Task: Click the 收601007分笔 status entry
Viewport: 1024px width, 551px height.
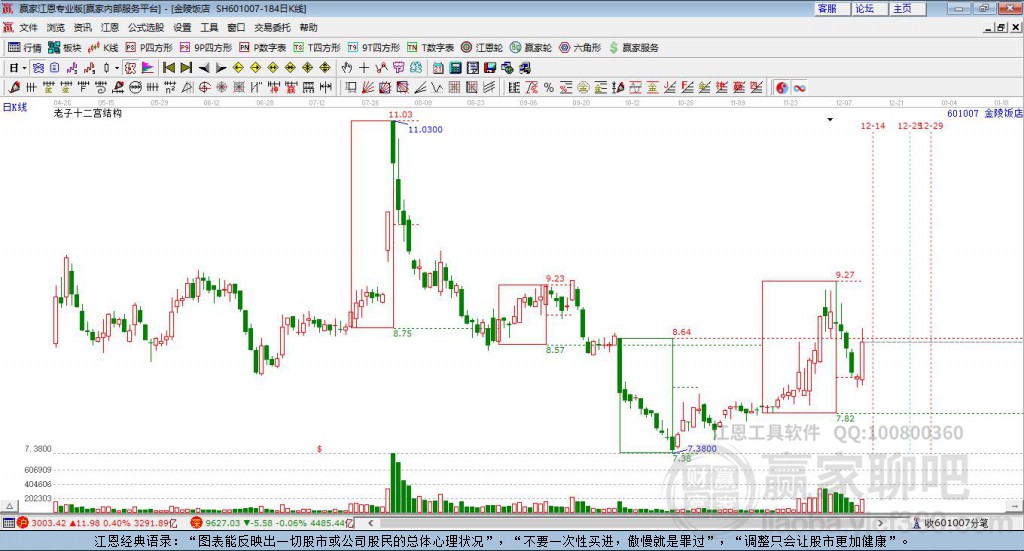Action: coord(951,523)
